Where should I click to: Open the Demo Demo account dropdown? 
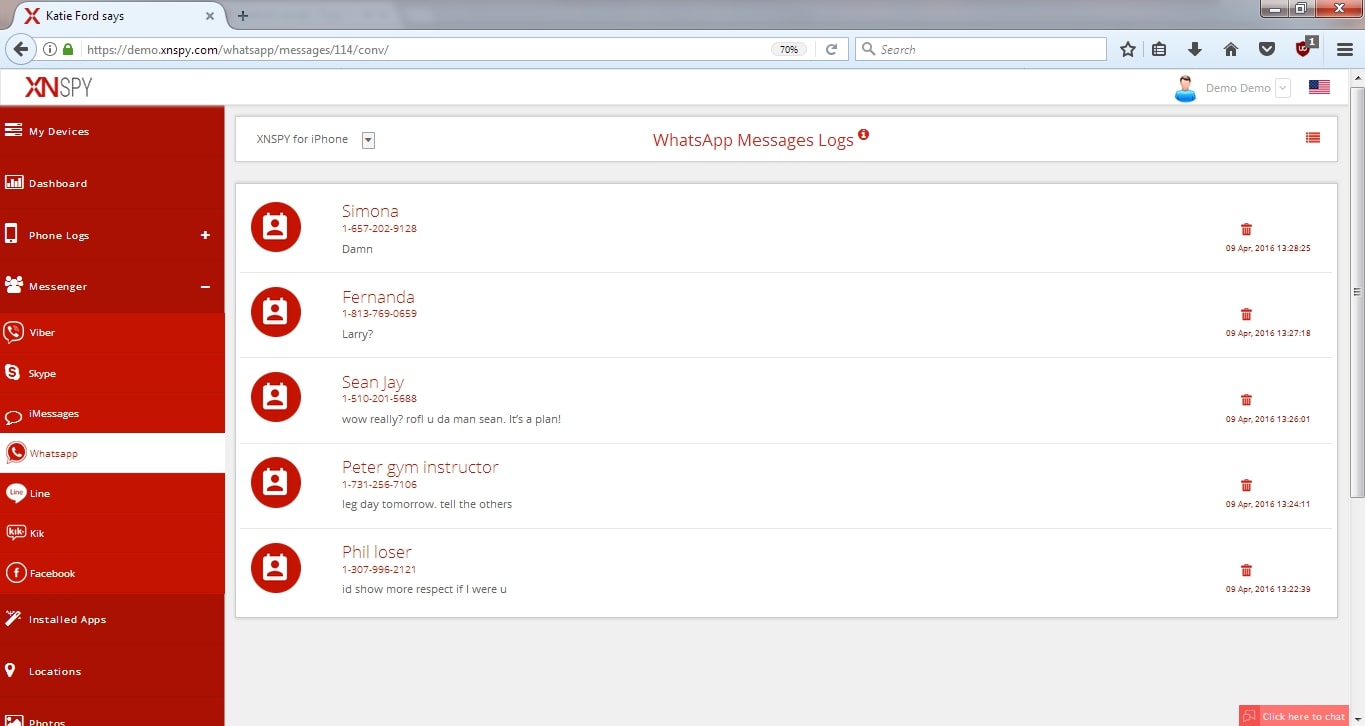(1283, 88)
